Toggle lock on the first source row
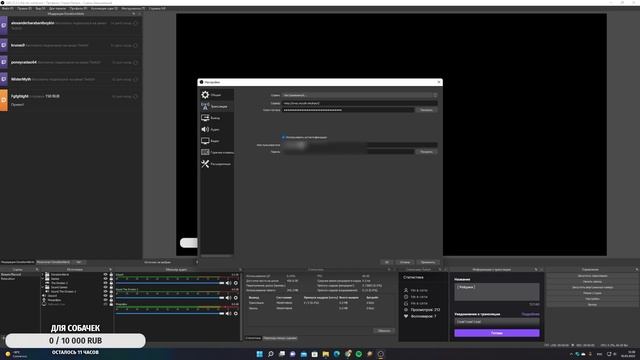Screen dimensions: 640x360 point(111,274)
